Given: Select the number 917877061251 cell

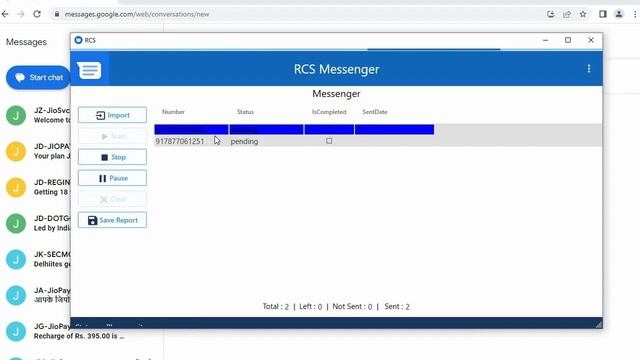Looking at the screenshot, I should (180, 141).
